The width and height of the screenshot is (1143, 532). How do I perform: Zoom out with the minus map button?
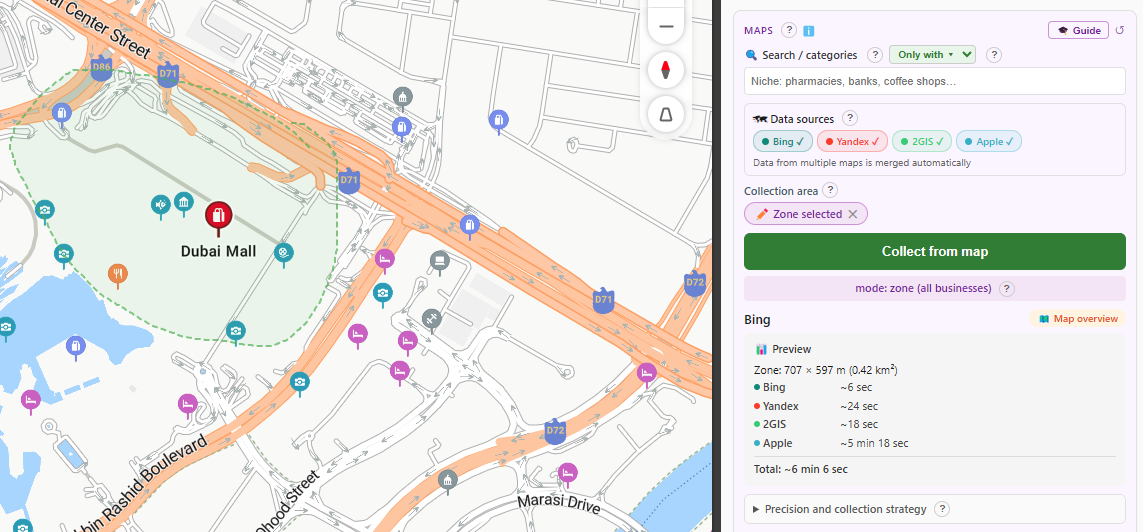[x=666, y=26]
